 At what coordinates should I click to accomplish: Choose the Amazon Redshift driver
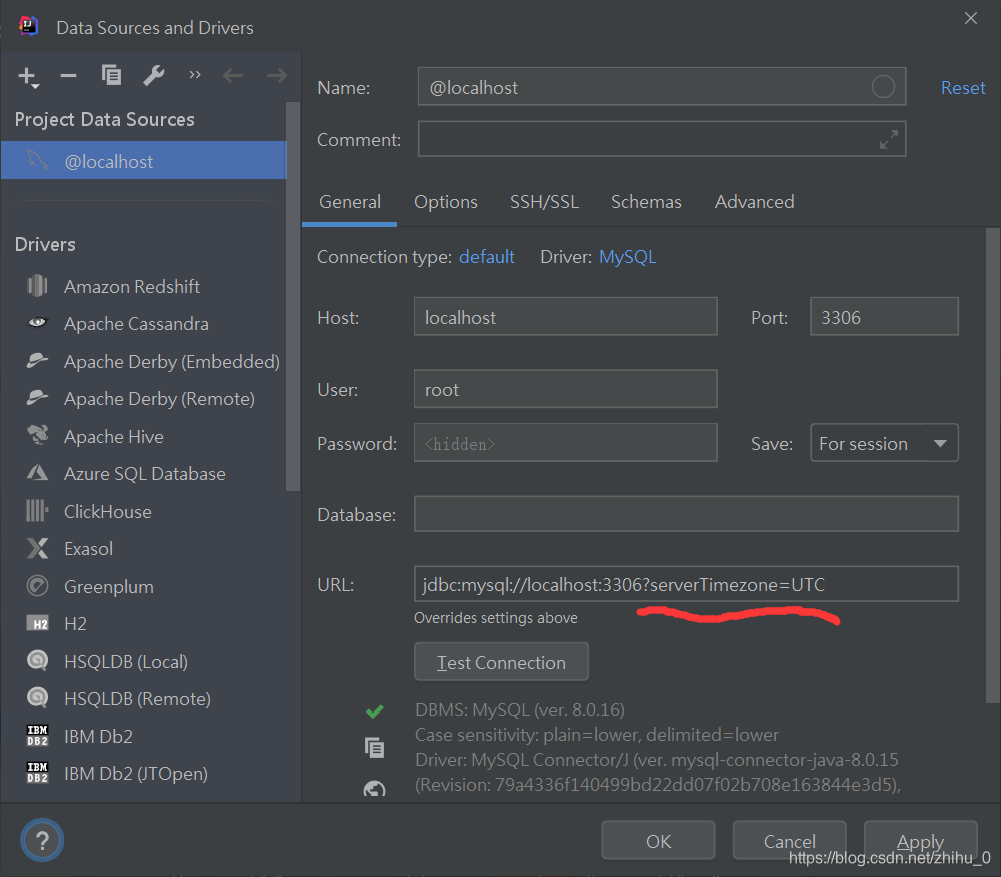coord(132,287)
